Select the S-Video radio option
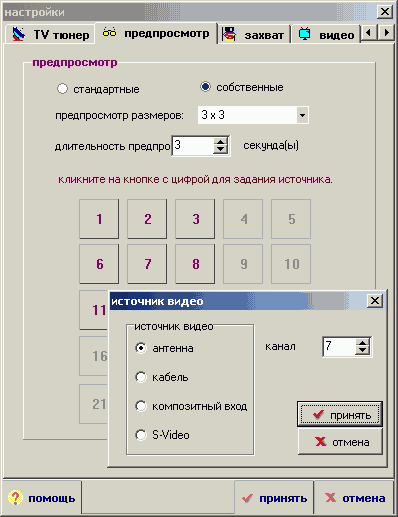398x517 pixels. (141, 435)
